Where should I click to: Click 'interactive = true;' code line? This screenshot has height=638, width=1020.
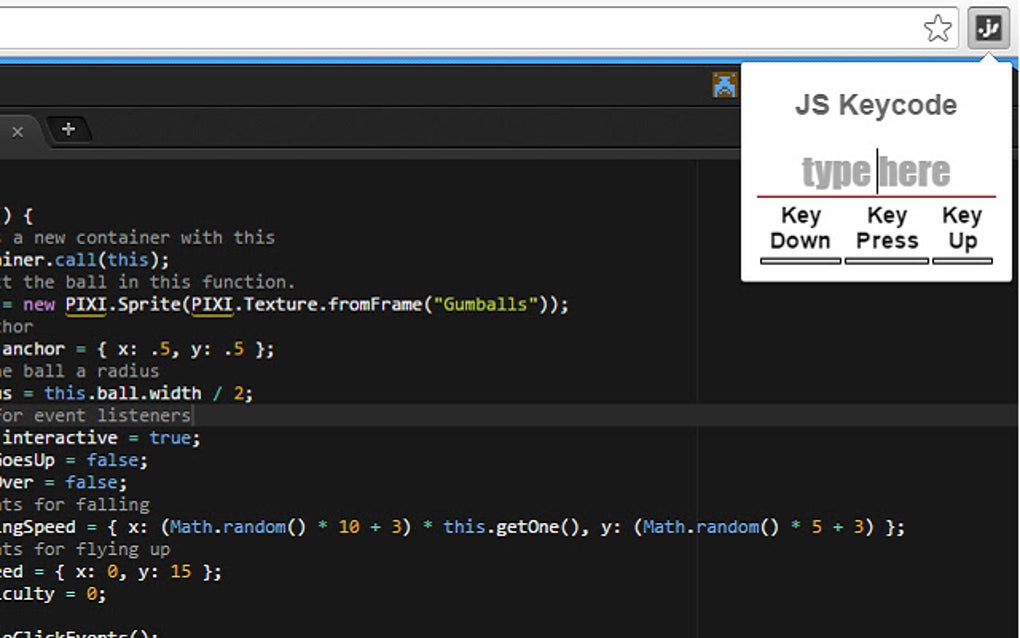(x=101, y=438)
